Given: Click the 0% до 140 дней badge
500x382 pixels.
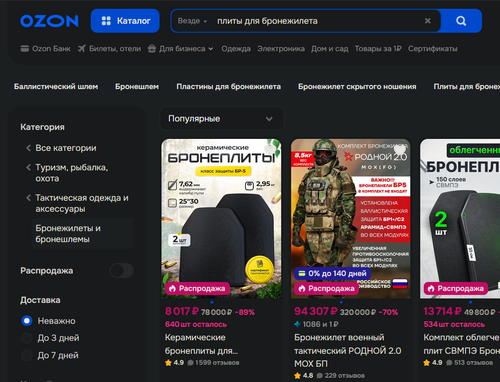Looking at the screenshot, I should tap(333, 274).
